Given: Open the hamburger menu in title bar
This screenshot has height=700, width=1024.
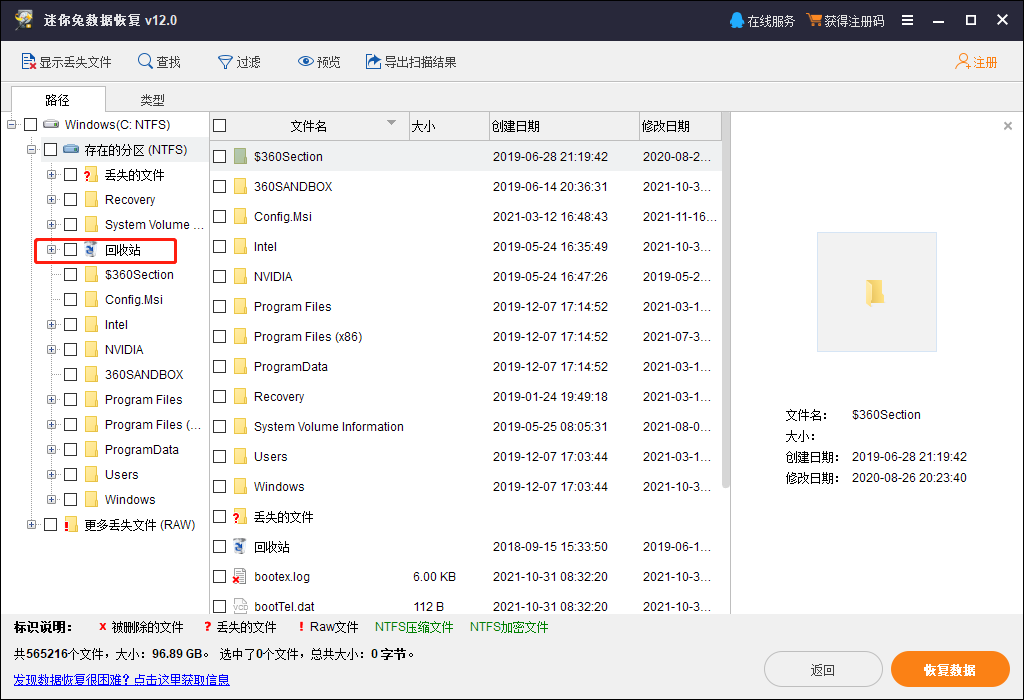Looking at the screenshot, I should 907,20.
